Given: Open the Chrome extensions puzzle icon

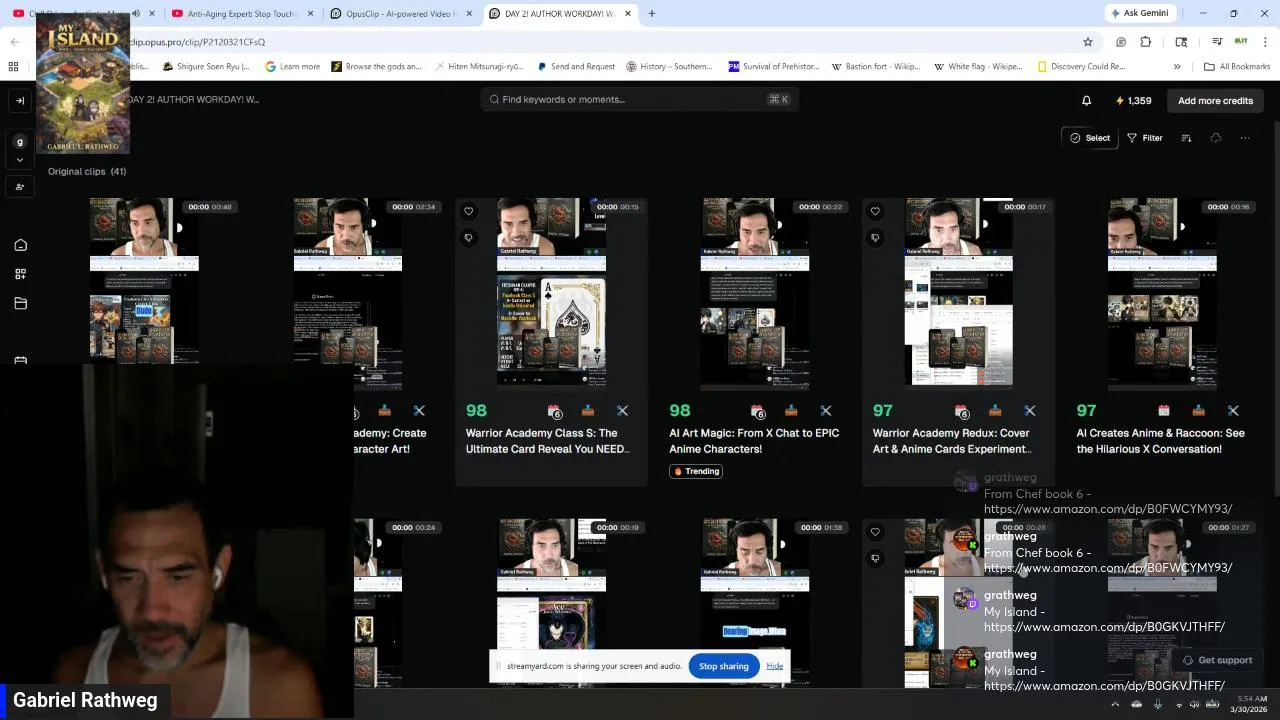Looking at the screenshot, I should [x=1146, y=42].
